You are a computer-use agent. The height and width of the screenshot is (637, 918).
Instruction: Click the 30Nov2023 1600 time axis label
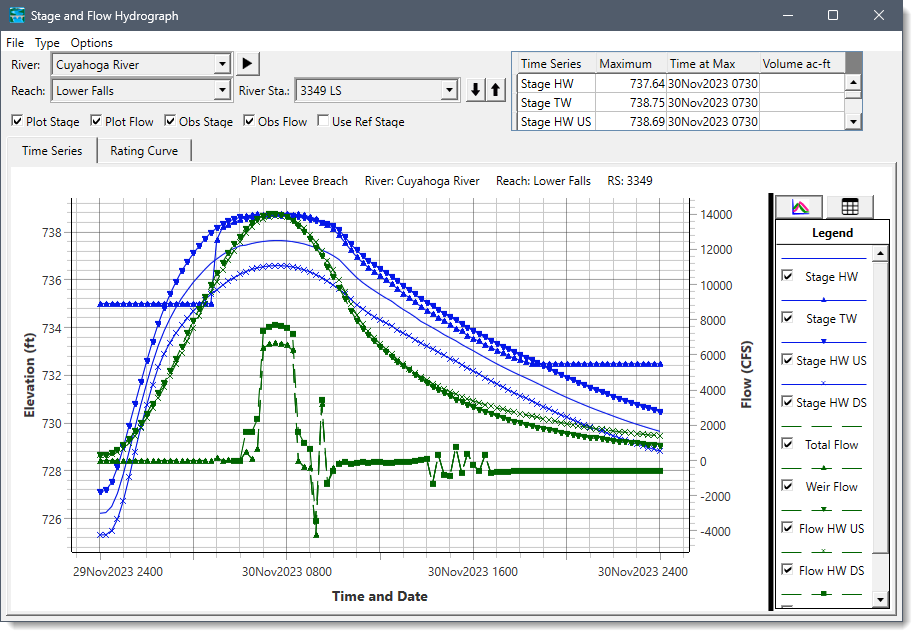[473, 571]
